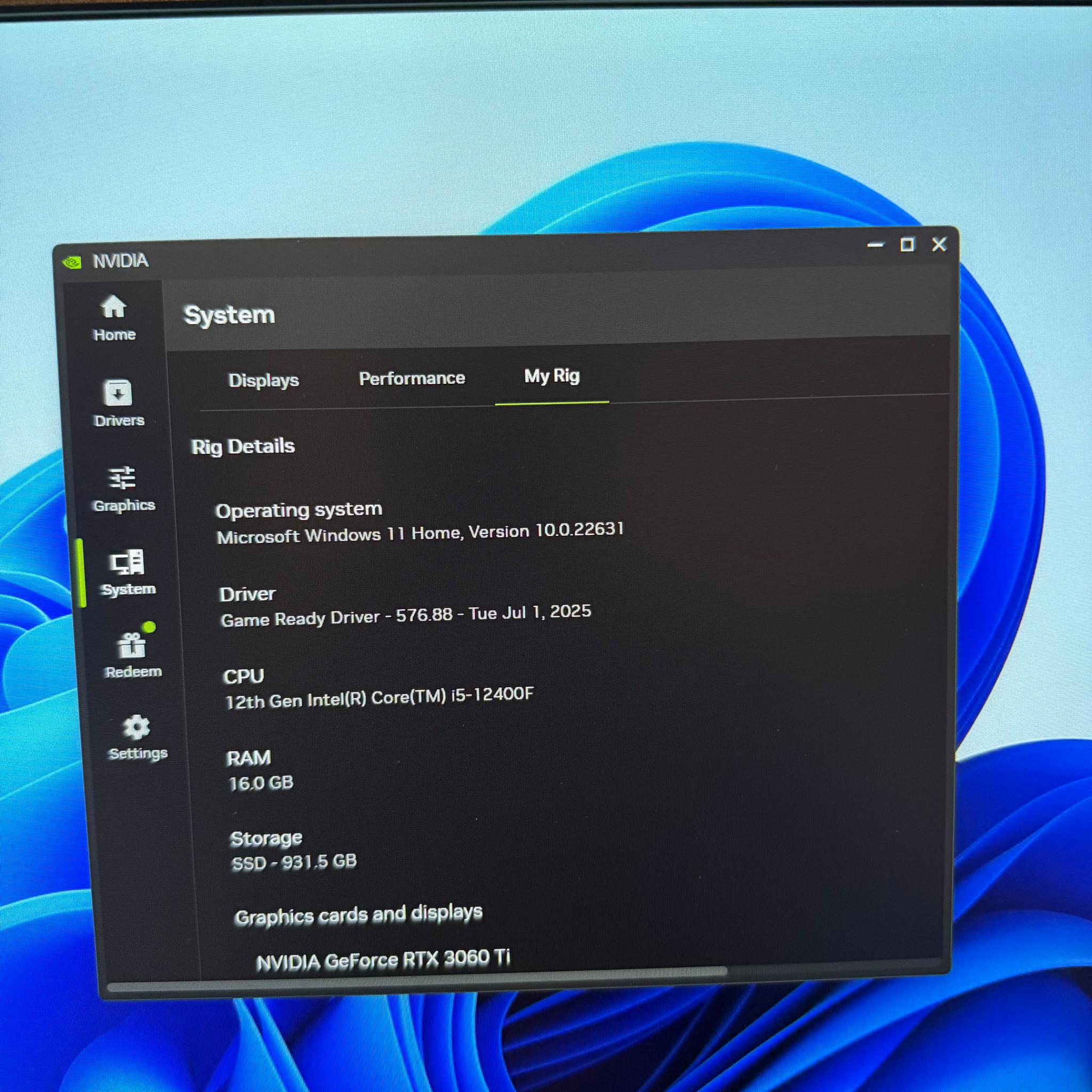Screen dimensions: 1092x1092
Task: Click the RAM label
Action: pos(248,758)
